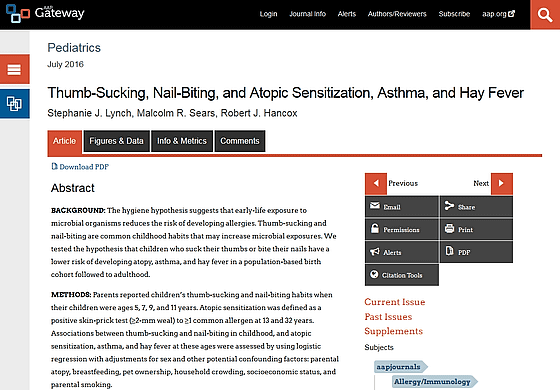Go to previous article arrow
Viewport: 560px width, 390px height.
tap(376, 184)
